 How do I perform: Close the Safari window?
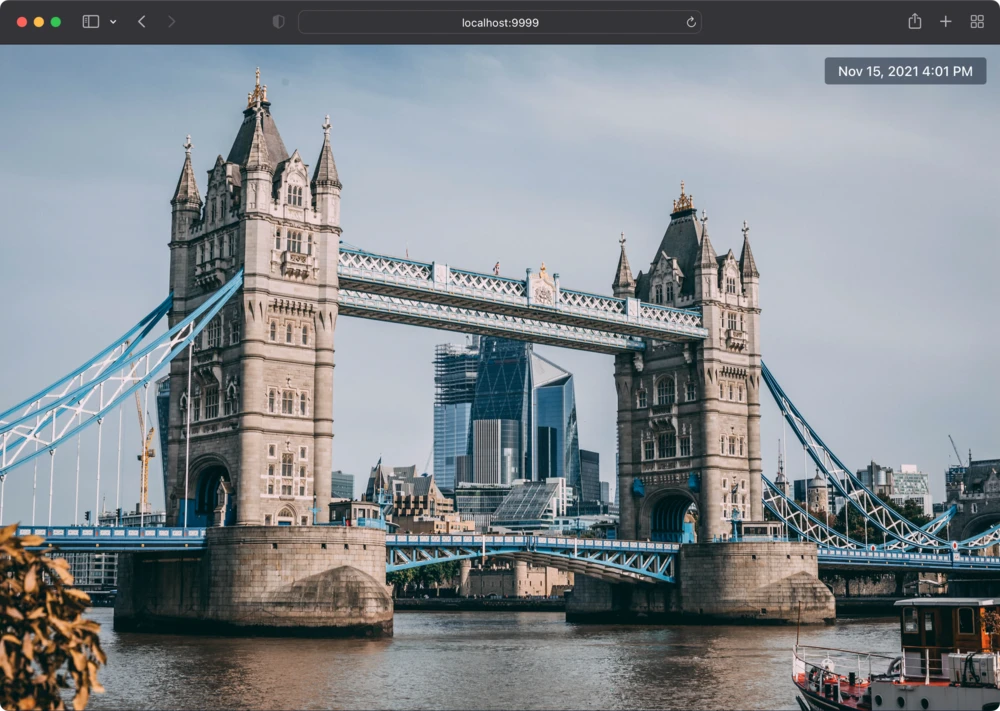click(22, 22)
